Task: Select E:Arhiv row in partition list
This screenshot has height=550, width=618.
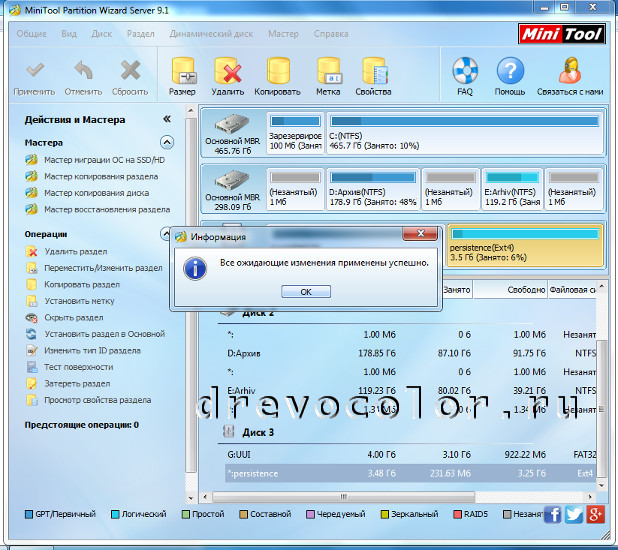Action: coord(410,390)
